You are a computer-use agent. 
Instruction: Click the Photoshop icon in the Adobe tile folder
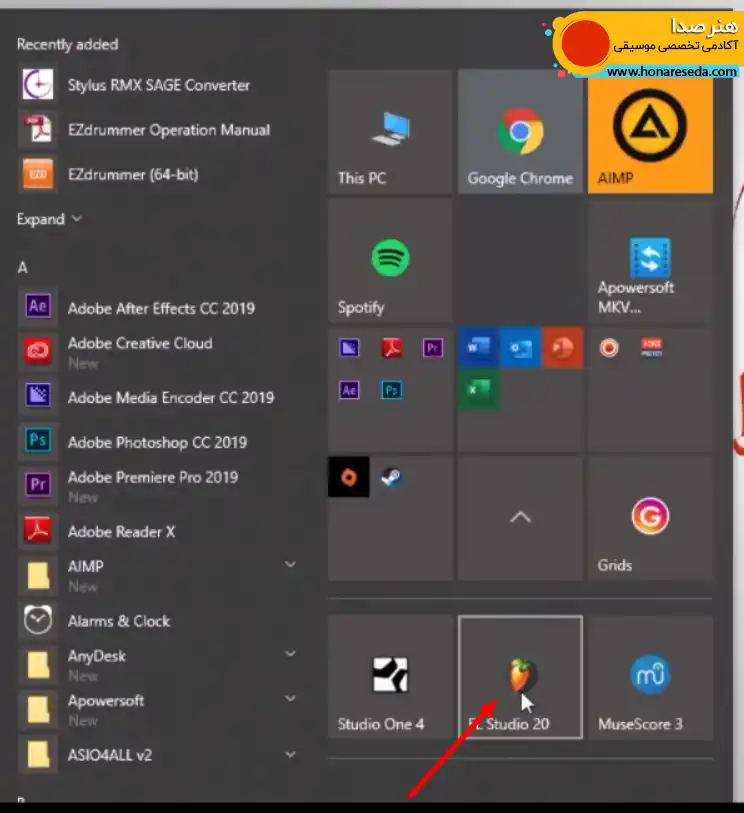(x=391, y=389)
